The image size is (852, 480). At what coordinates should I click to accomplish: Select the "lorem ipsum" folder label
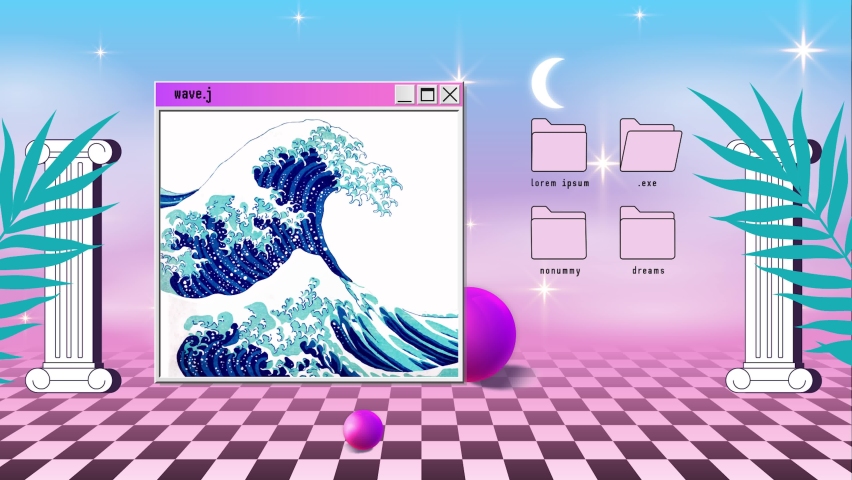pos(560,184)
